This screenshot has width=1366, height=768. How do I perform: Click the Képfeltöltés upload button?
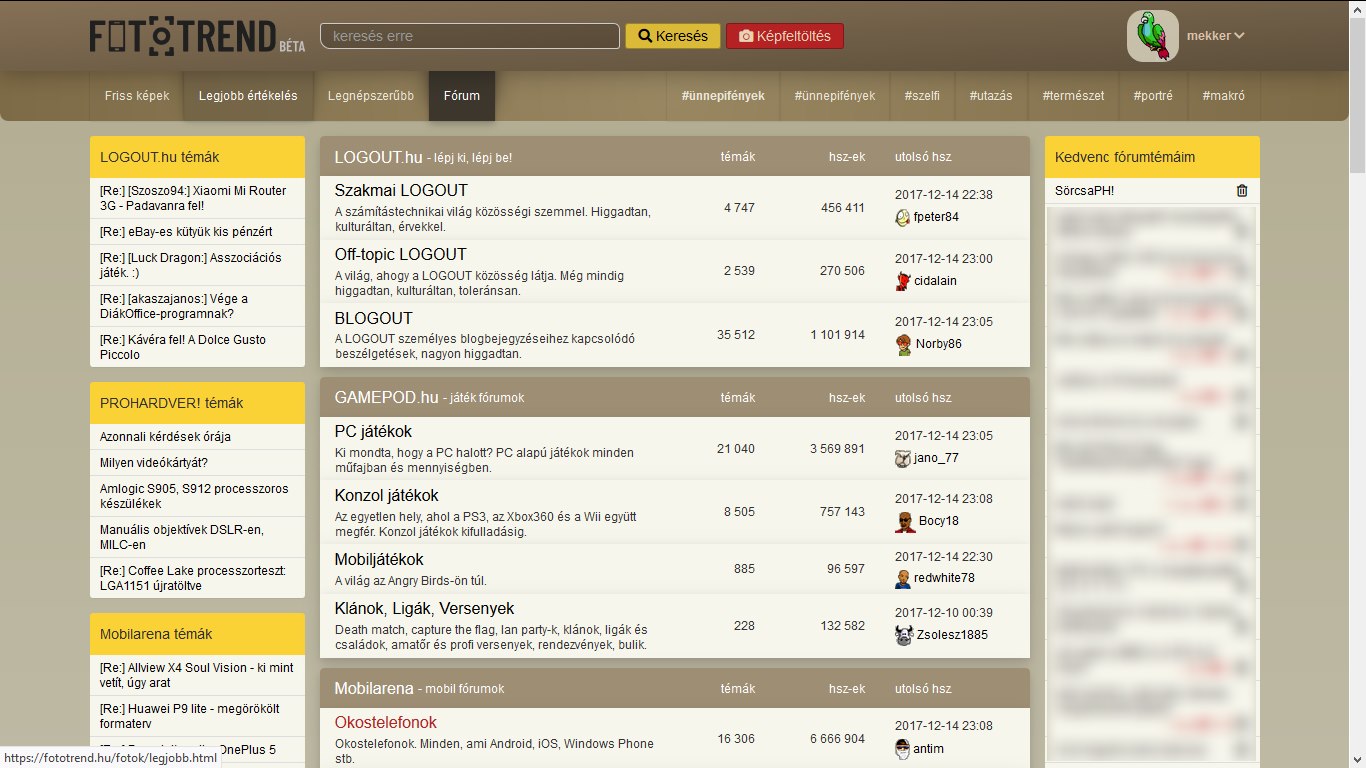click(x=785, y=36)
